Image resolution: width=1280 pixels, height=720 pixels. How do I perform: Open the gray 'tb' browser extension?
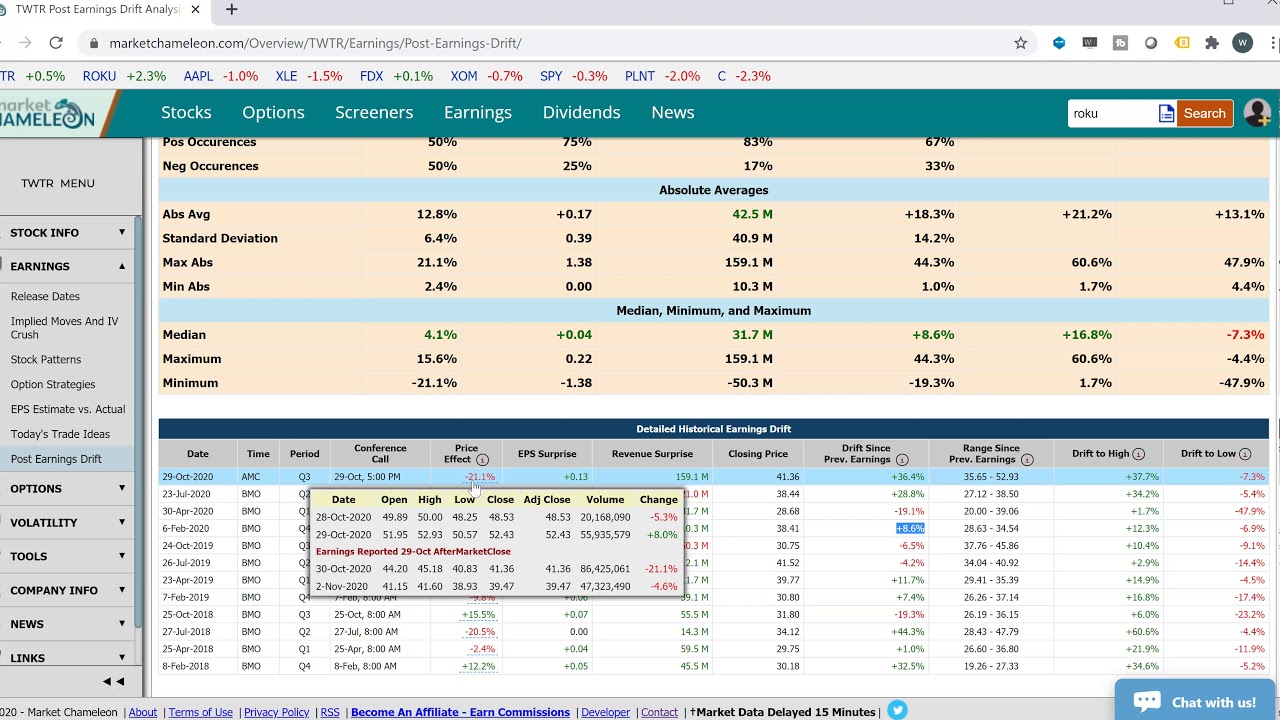(x=1120, y=43)
